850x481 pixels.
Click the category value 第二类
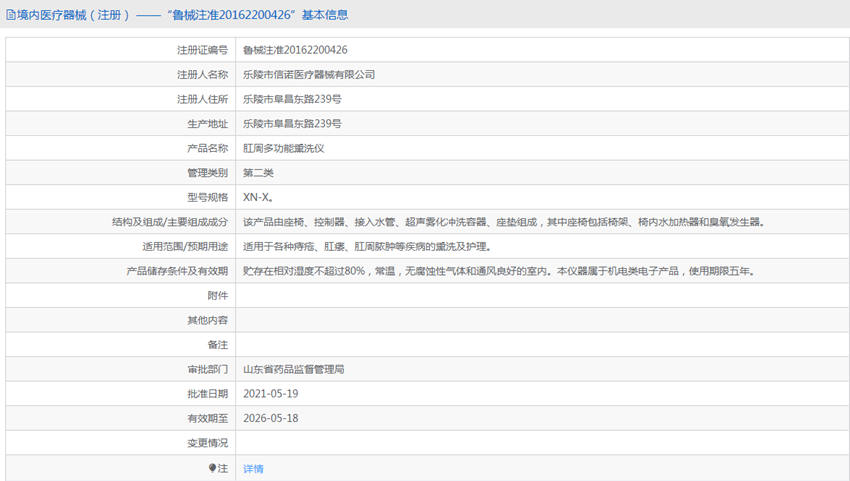(258, 173)
